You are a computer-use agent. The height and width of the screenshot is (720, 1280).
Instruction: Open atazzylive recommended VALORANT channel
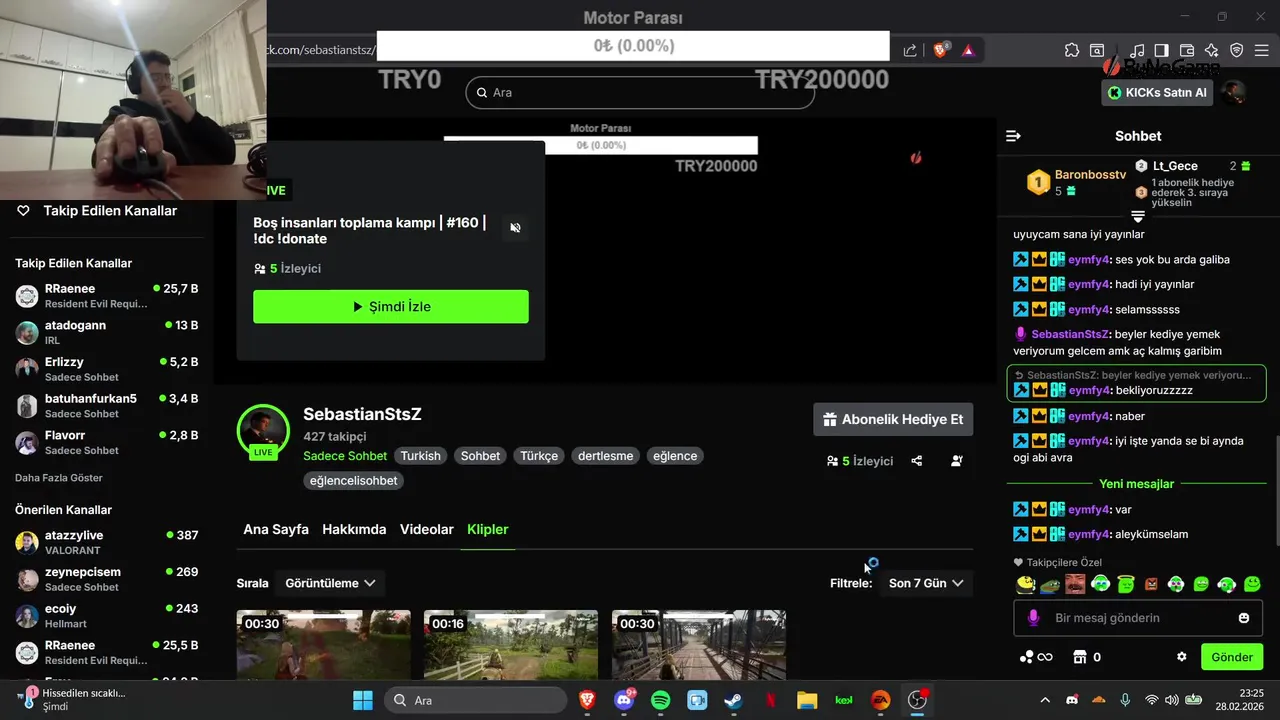(107, 543)
